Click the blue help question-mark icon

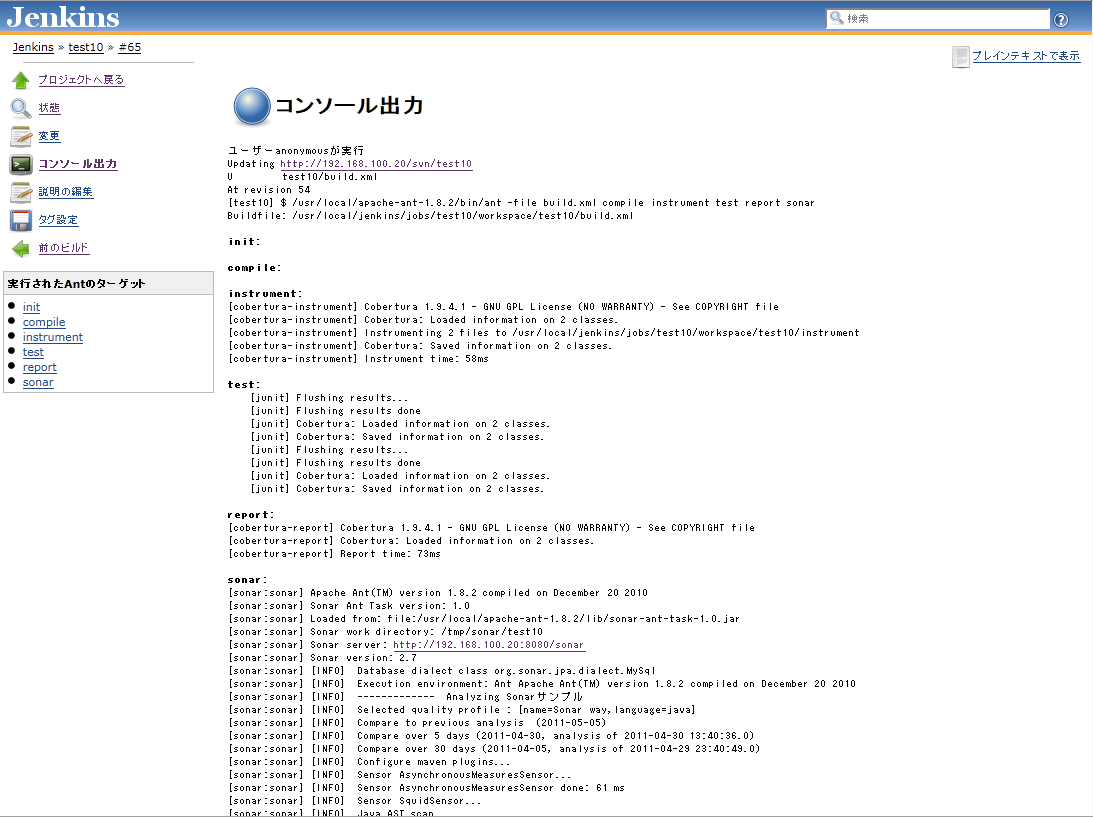(1061, 20)
